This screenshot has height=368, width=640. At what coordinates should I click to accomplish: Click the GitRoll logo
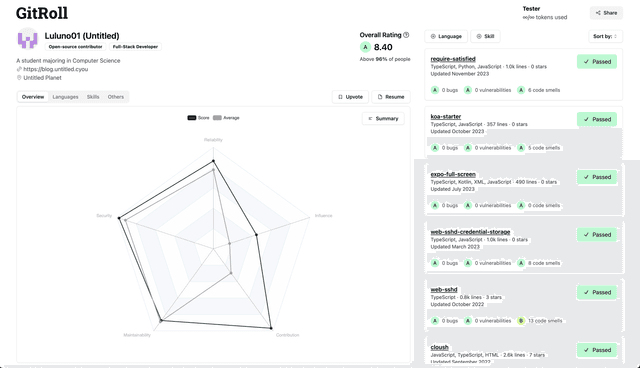[42, 13]
